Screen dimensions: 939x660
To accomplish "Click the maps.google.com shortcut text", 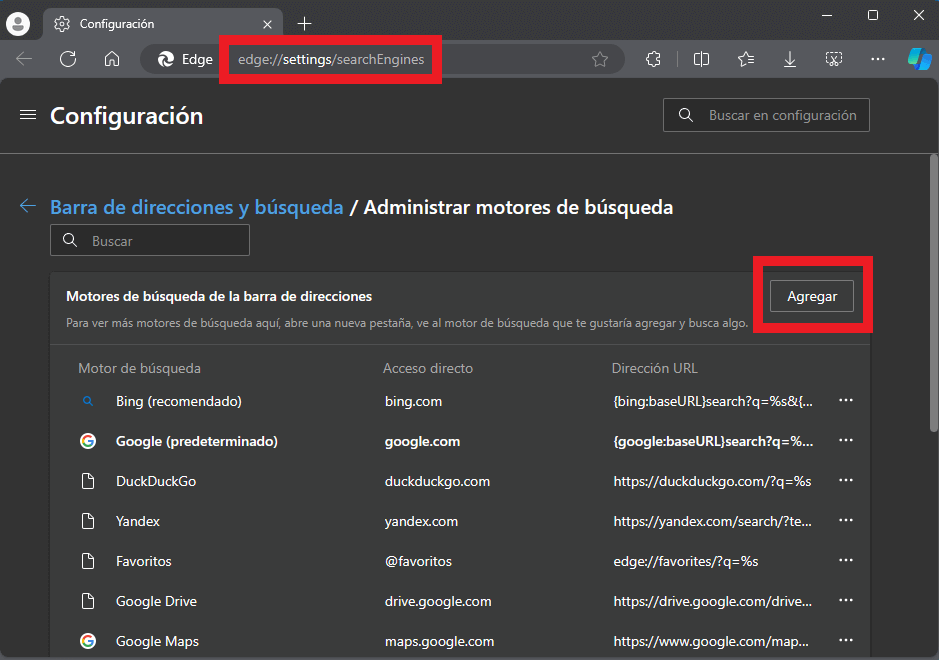I will point(440,641).
